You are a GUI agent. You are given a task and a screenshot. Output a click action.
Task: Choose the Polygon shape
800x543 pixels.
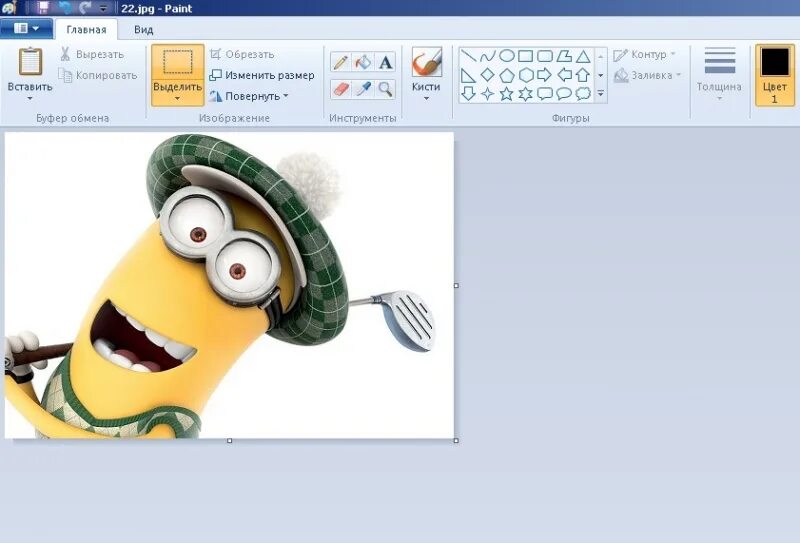pyautogui.click(x=564, y=56)
